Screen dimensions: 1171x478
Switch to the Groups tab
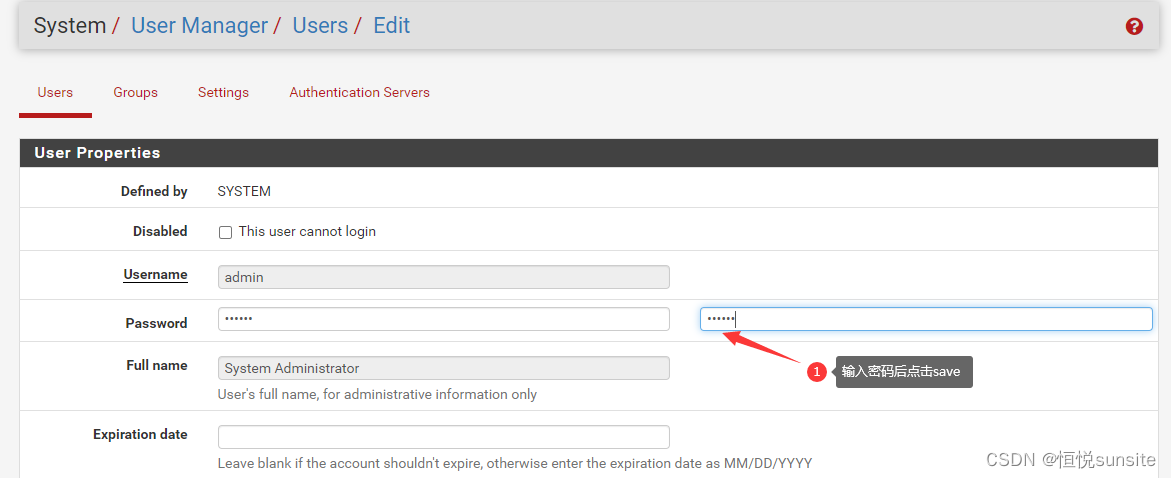[135, 93]
